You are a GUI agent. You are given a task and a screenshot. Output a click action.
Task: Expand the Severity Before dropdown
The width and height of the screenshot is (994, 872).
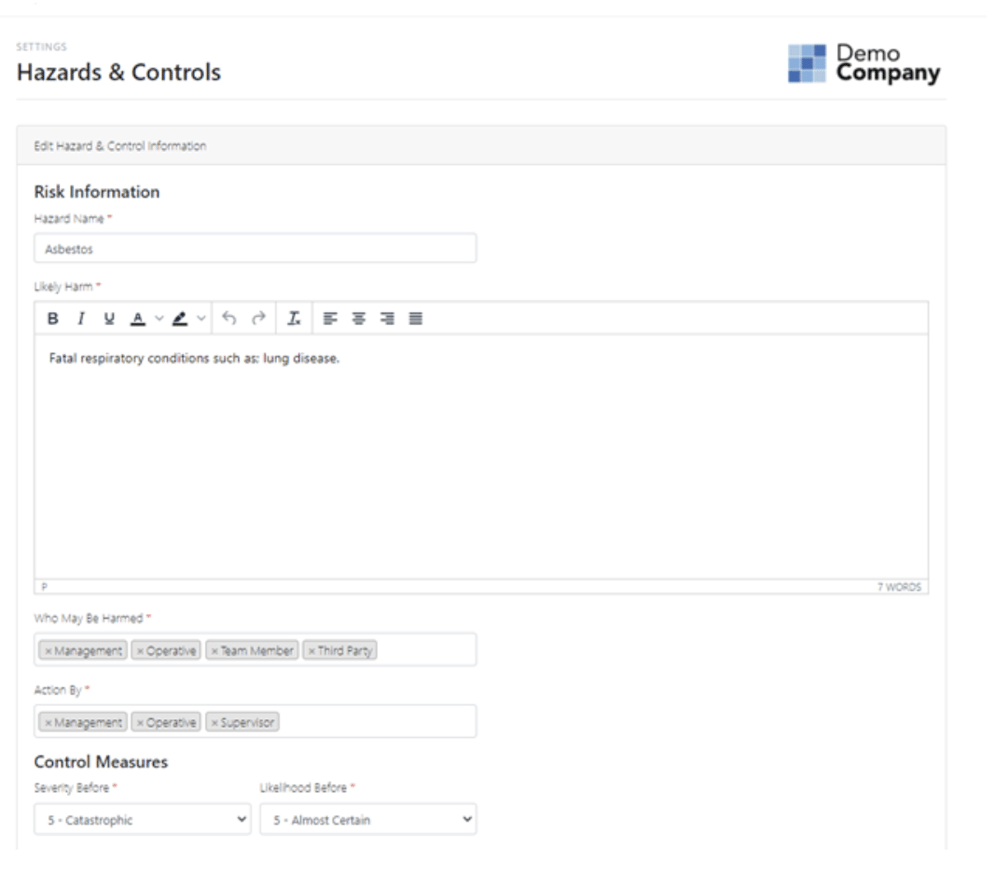142,820
